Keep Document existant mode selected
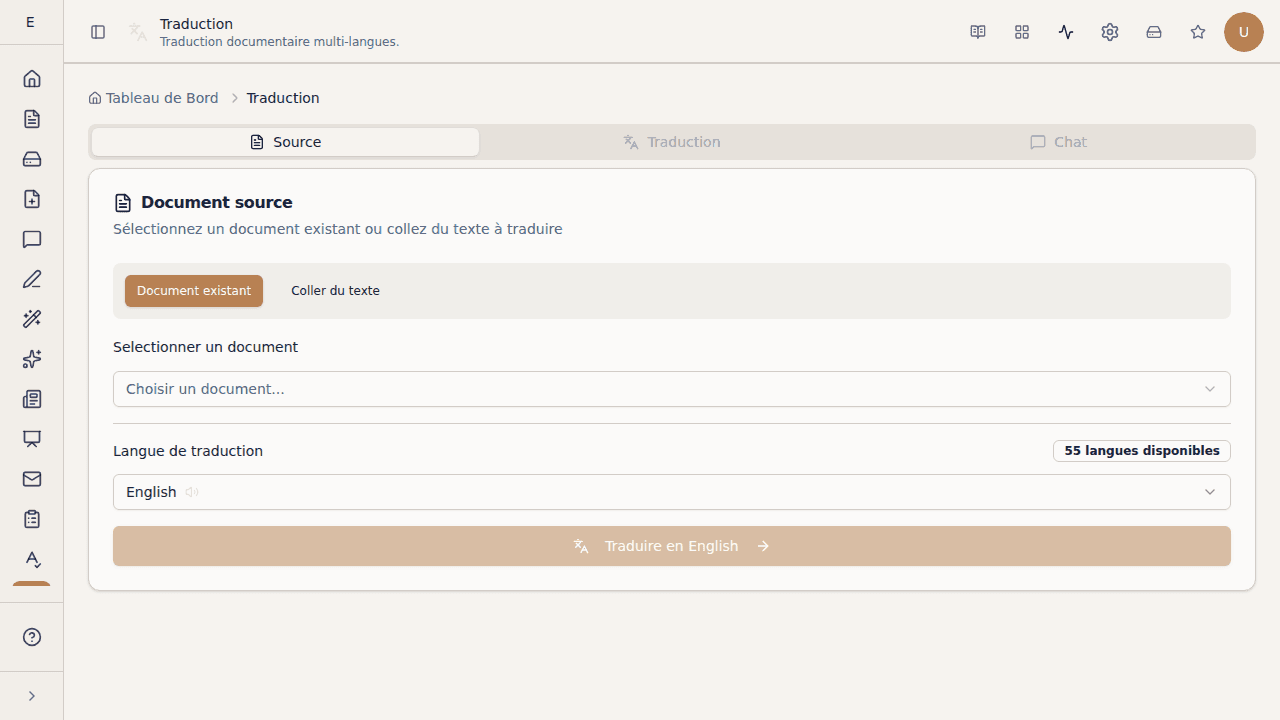 [x=194, y=290]
